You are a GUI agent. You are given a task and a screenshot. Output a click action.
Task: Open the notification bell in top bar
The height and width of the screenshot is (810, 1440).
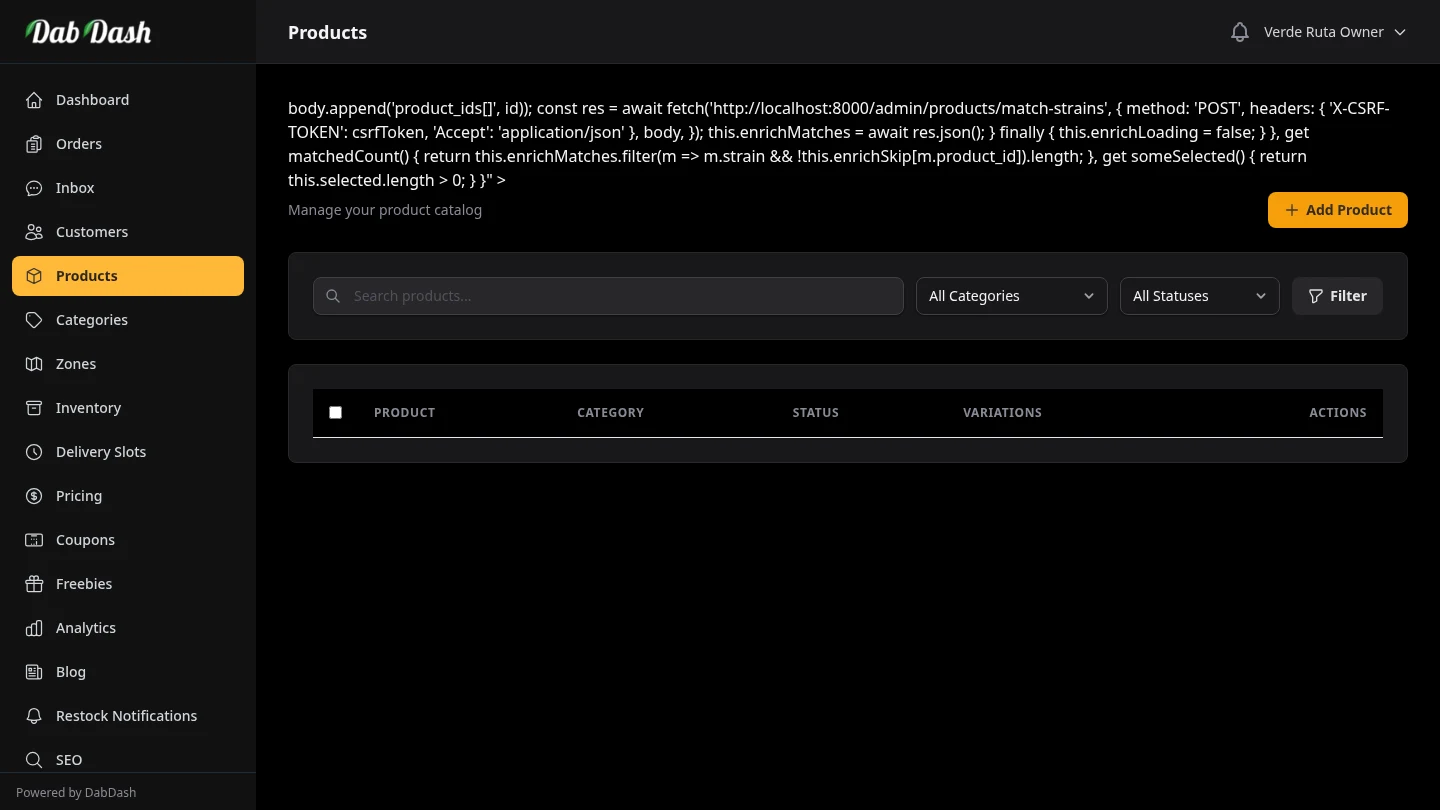tap(1240, 31)
